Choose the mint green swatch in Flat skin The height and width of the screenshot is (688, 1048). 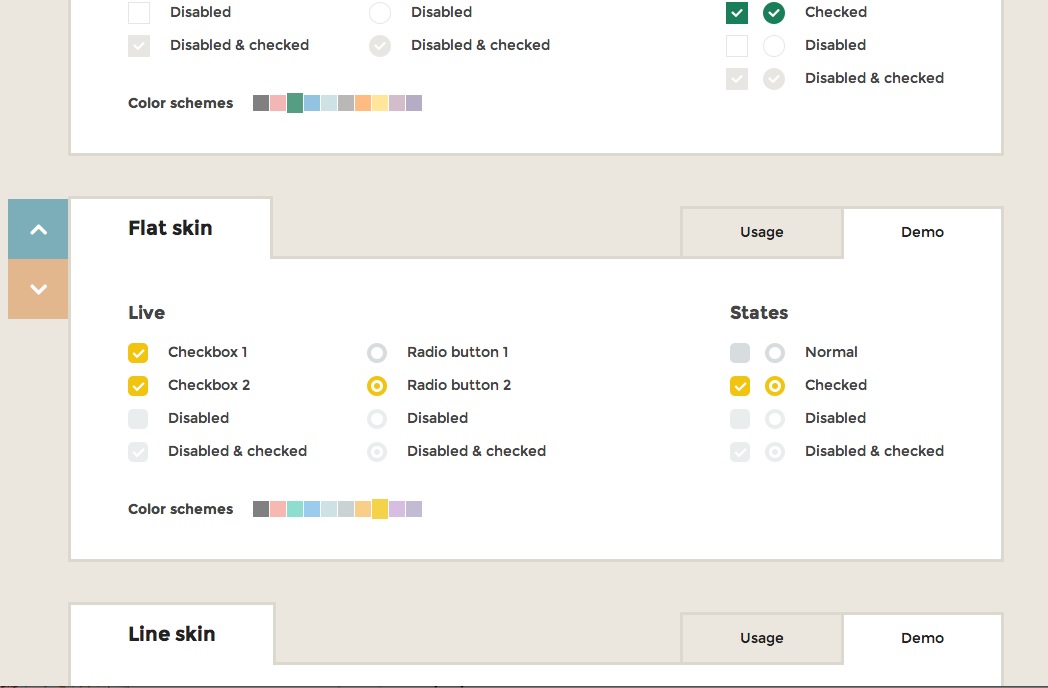(x=295, y=509)
